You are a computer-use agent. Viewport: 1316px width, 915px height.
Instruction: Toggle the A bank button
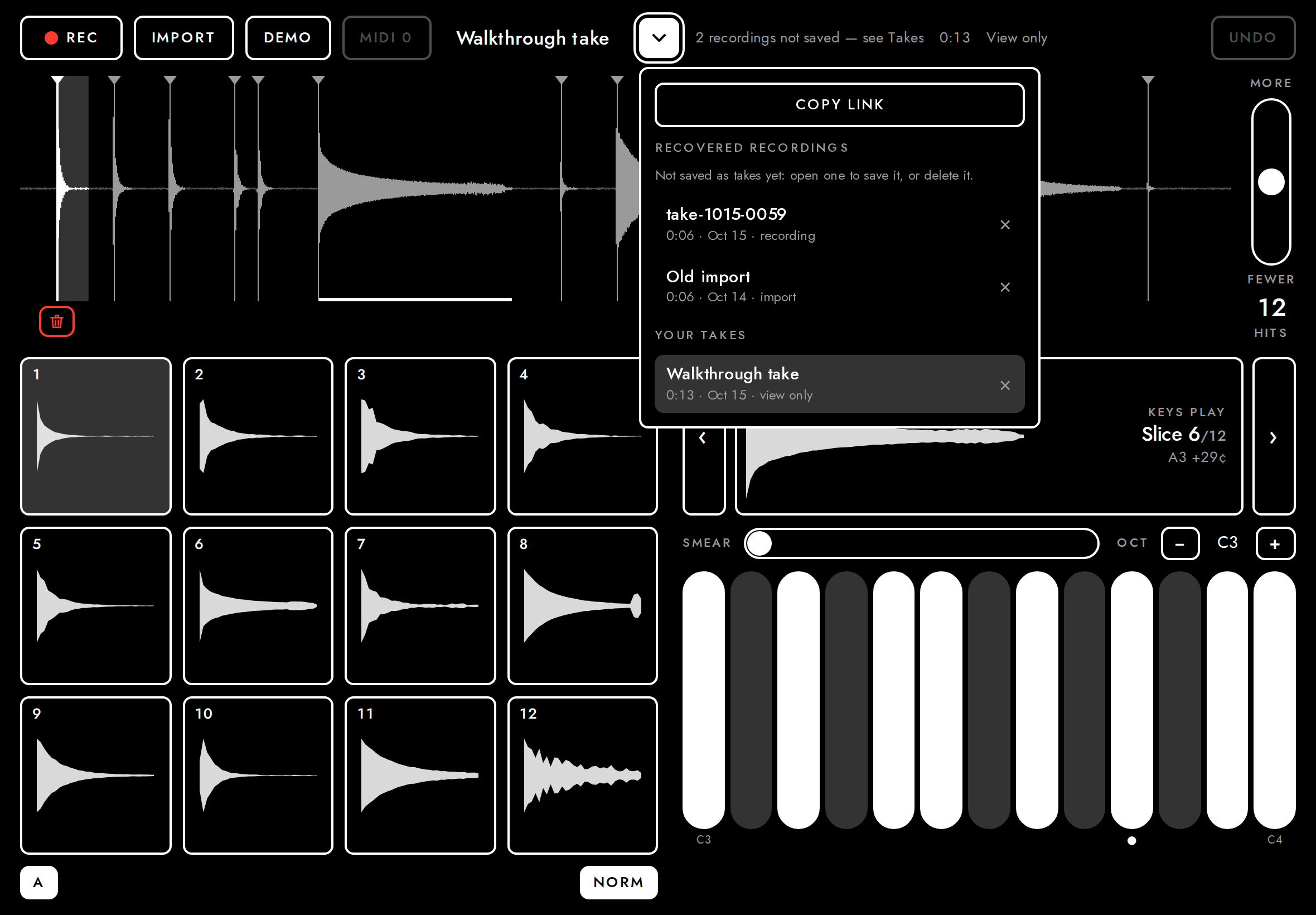click(38, 882)
